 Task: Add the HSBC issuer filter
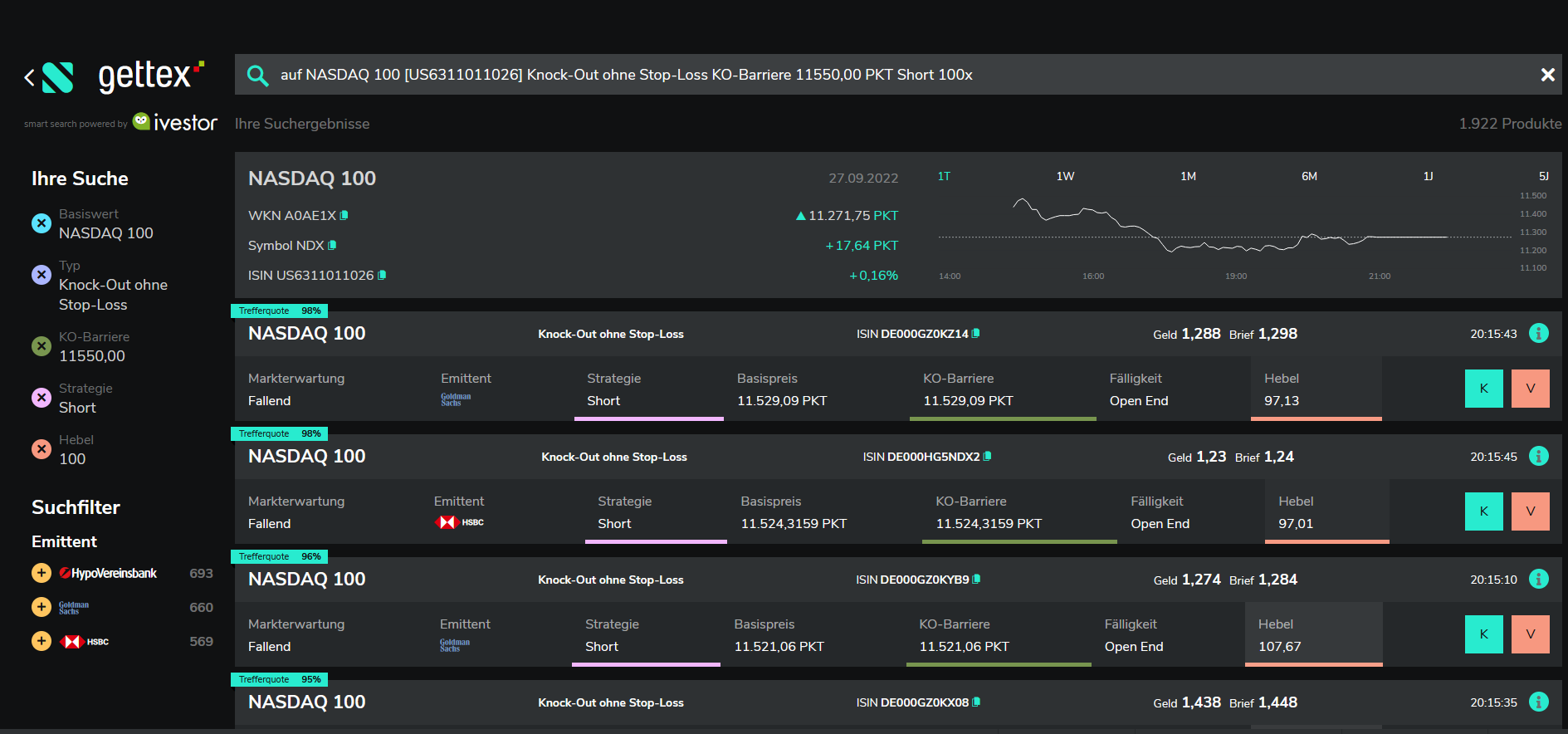pos(42,641)
